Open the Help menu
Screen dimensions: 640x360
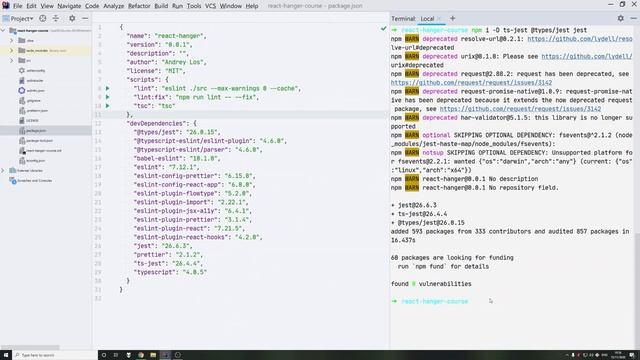coord(251,6)
